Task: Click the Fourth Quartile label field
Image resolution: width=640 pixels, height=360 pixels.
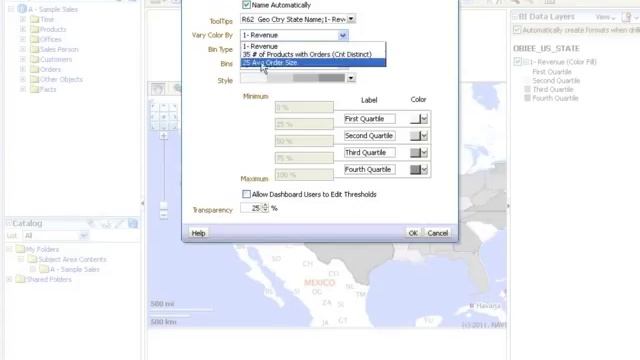Action: [369, 169]
